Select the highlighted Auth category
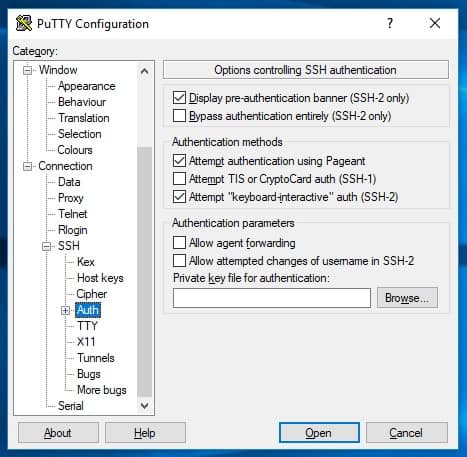The height and width of the screenshot is (457, 467). [88, 310]
